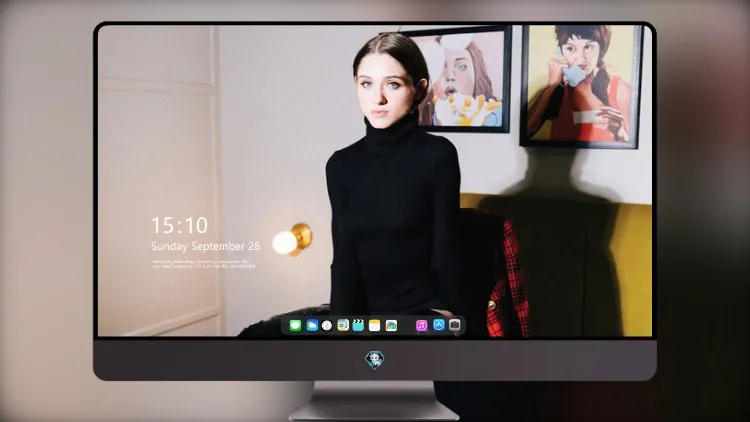Open the gray Camera app in dock
The image size is (750, 422).
pyautogui.click(x=455, y=325)
